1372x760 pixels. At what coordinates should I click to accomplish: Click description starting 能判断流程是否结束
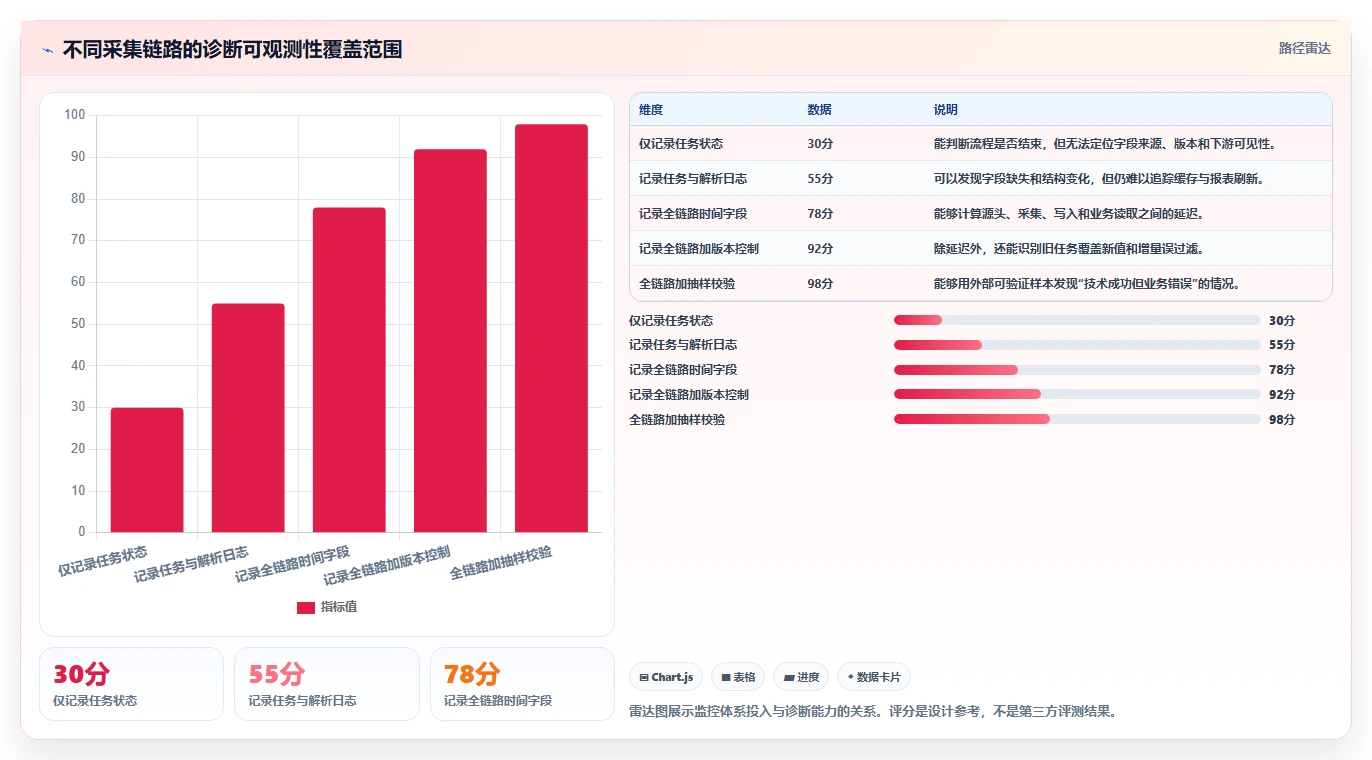(1104, 144)
